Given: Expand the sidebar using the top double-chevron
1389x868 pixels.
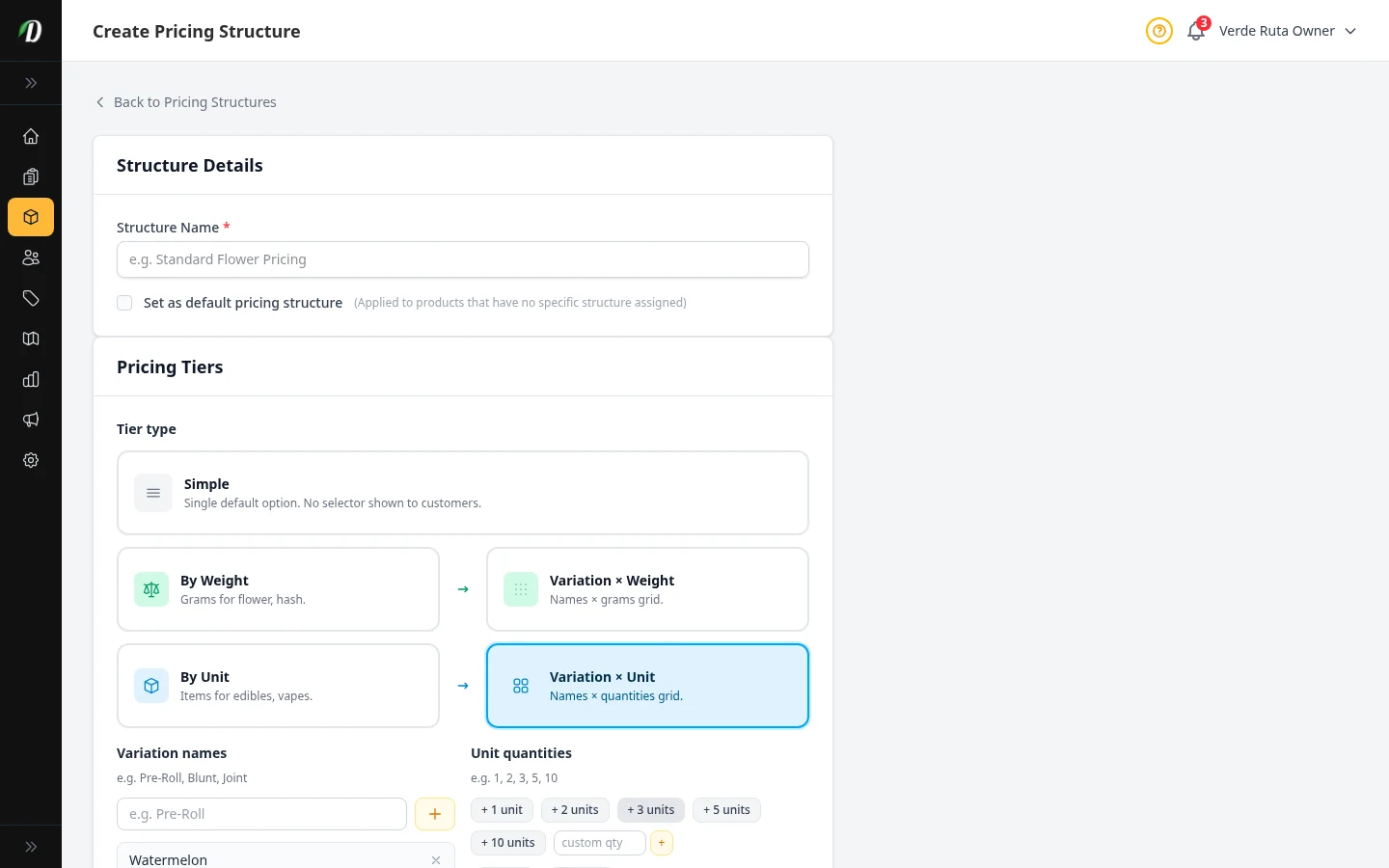Looking at the screenshot, I should click(x=31, y=83).
